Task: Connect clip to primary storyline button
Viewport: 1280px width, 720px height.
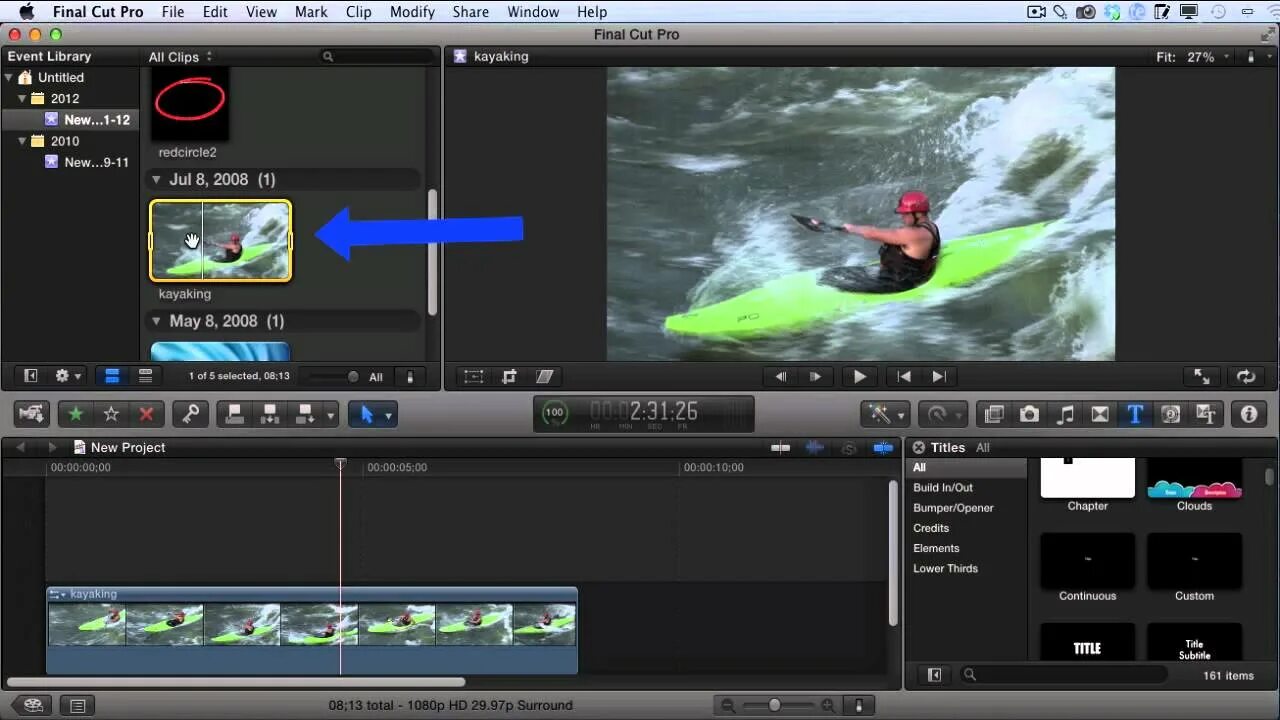Action: [x=235, y=414]
